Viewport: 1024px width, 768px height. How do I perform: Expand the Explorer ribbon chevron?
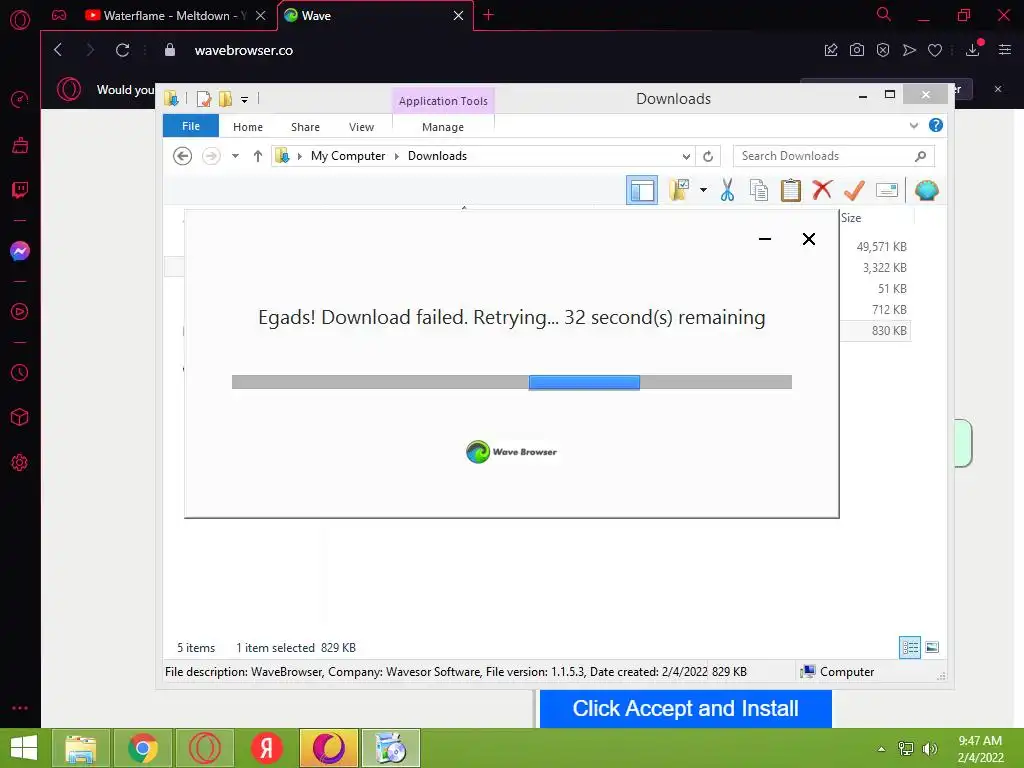(x=914, y=125)
